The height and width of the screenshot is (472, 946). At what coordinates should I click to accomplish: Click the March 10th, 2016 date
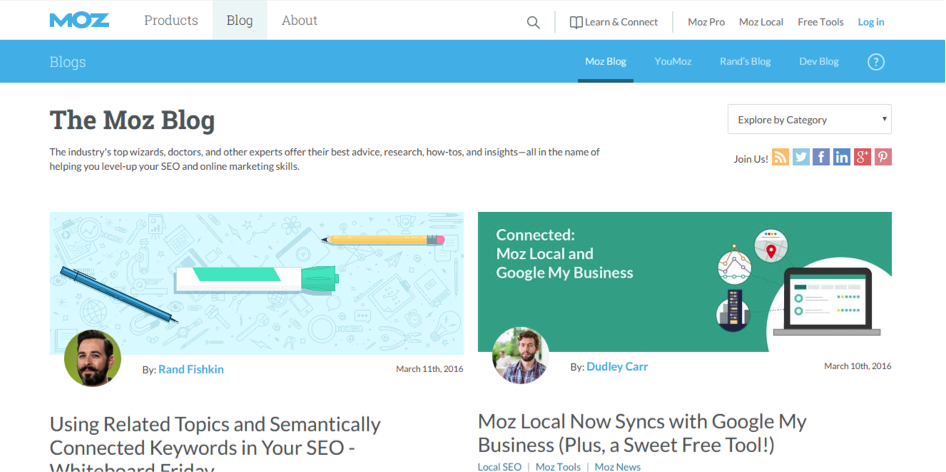(857, 366)
